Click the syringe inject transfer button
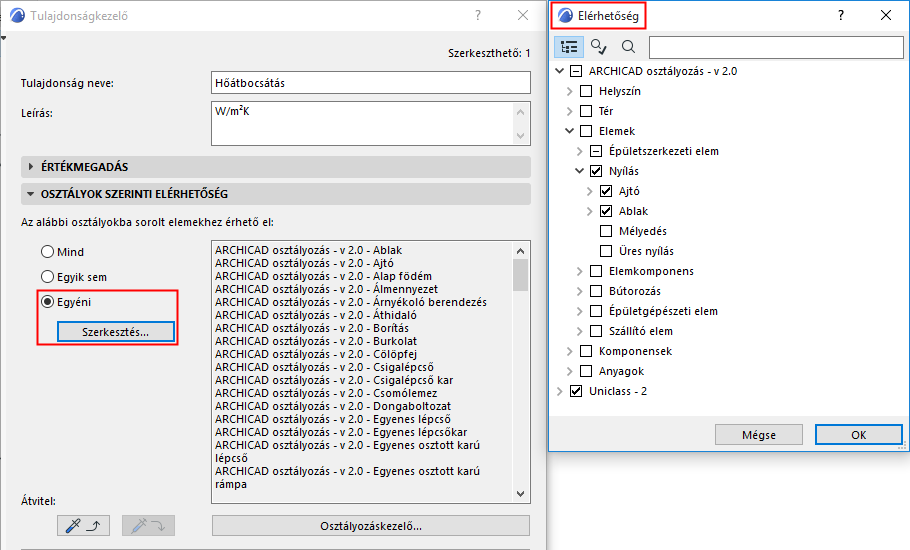 (x=148, y=524)
